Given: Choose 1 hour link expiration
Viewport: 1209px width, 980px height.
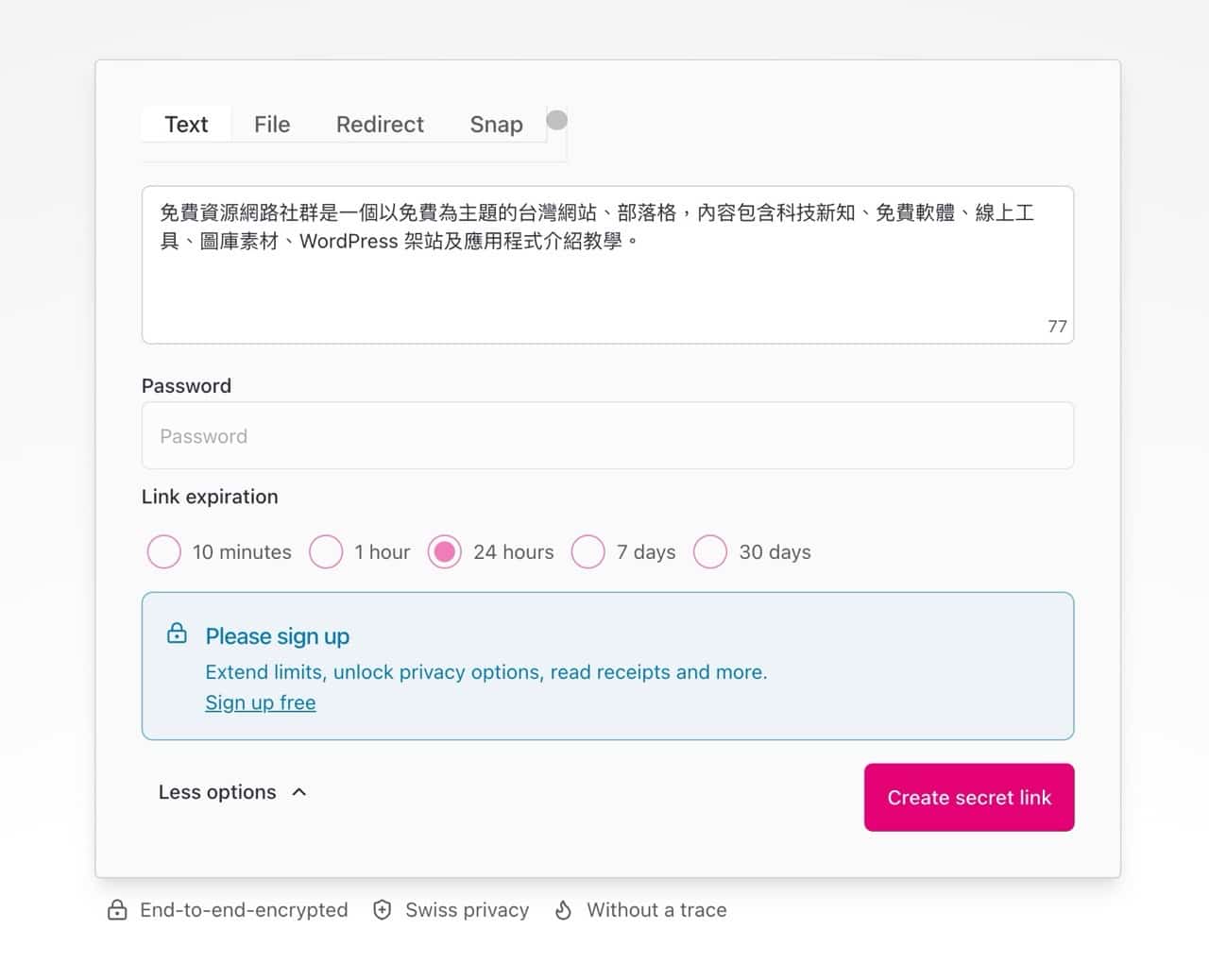Looking at the screenshot, I should pyautogui.click(x=326, y=552).
